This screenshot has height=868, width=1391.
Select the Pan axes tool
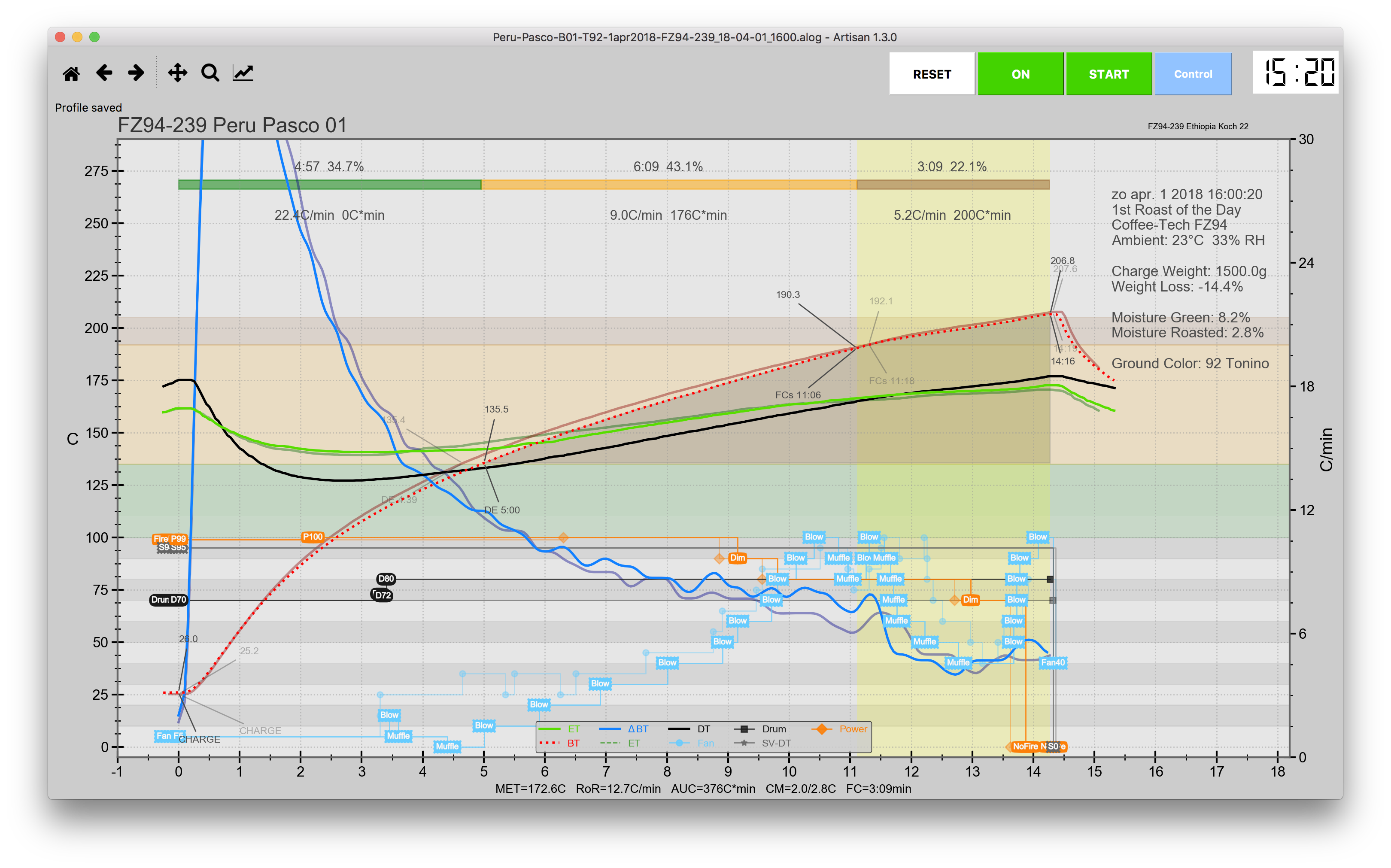point(177,73)
